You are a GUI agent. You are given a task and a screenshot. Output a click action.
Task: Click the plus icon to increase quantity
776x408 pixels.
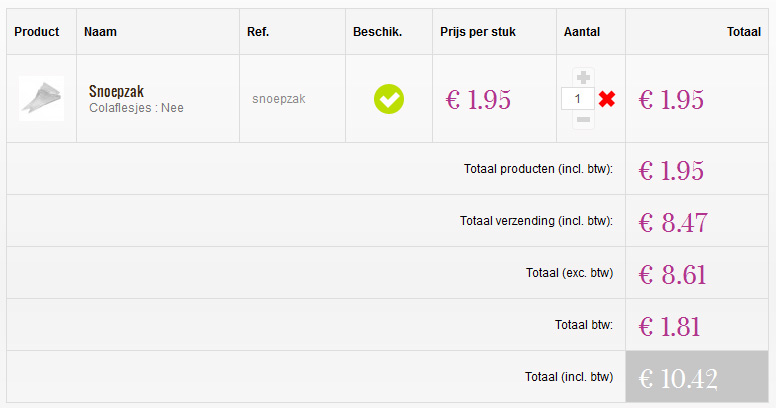point(584,77)
